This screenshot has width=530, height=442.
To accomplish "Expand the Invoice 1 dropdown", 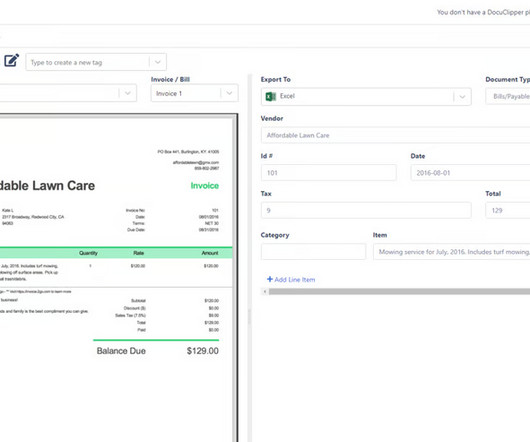I will click(229, 93).
